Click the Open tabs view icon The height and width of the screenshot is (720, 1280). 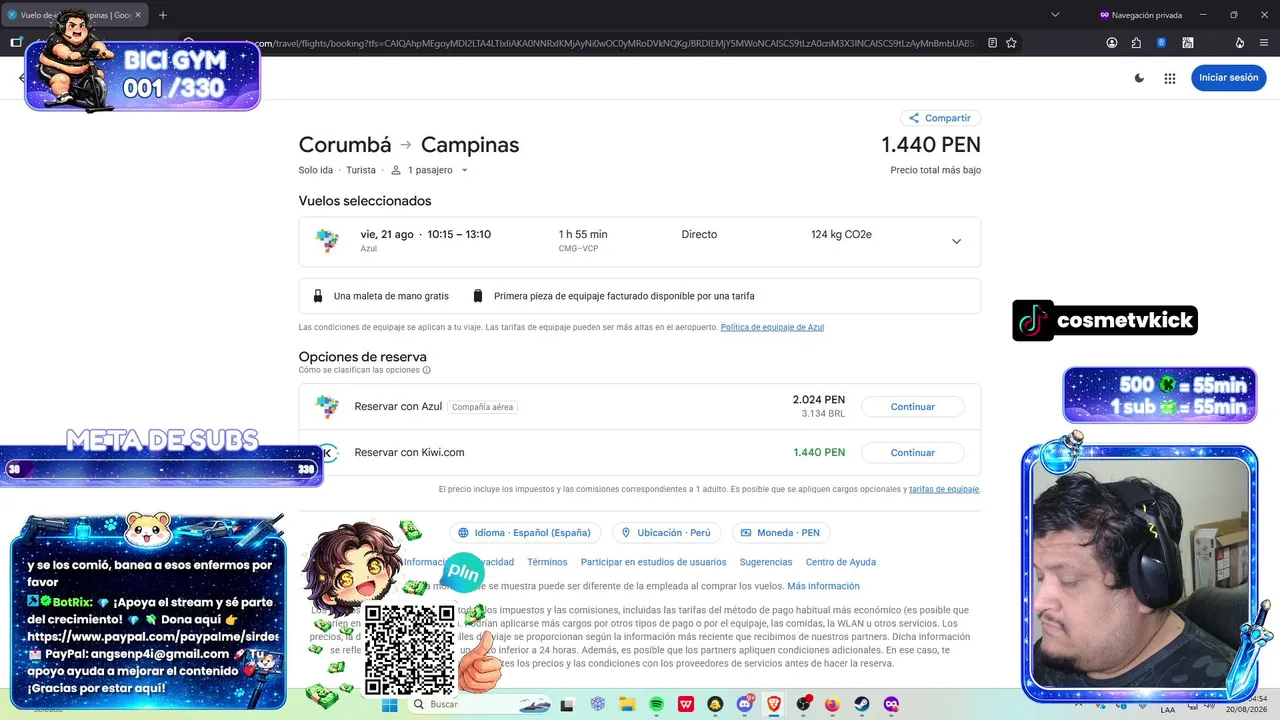[16, 43]
